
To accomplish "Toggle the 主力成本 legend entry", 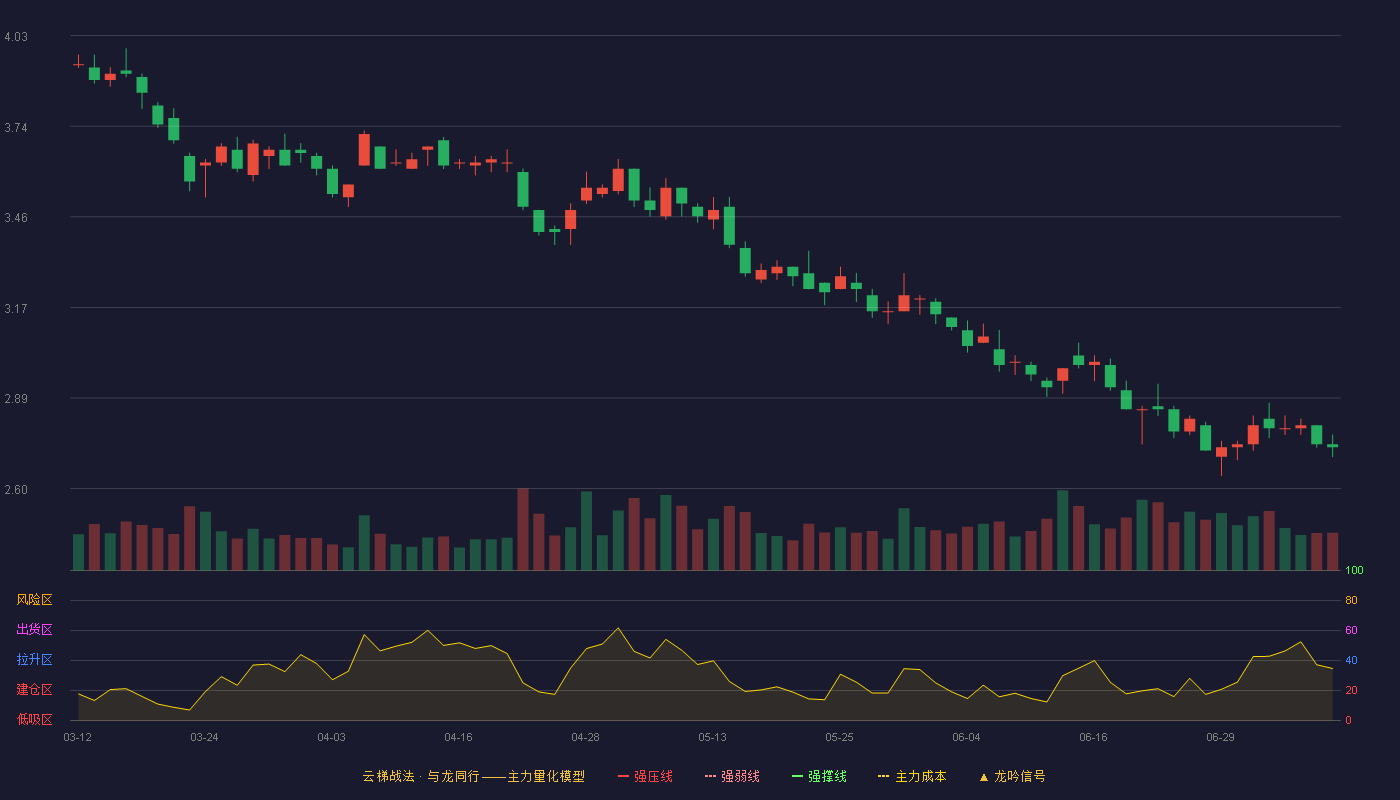I will (912, 776).
